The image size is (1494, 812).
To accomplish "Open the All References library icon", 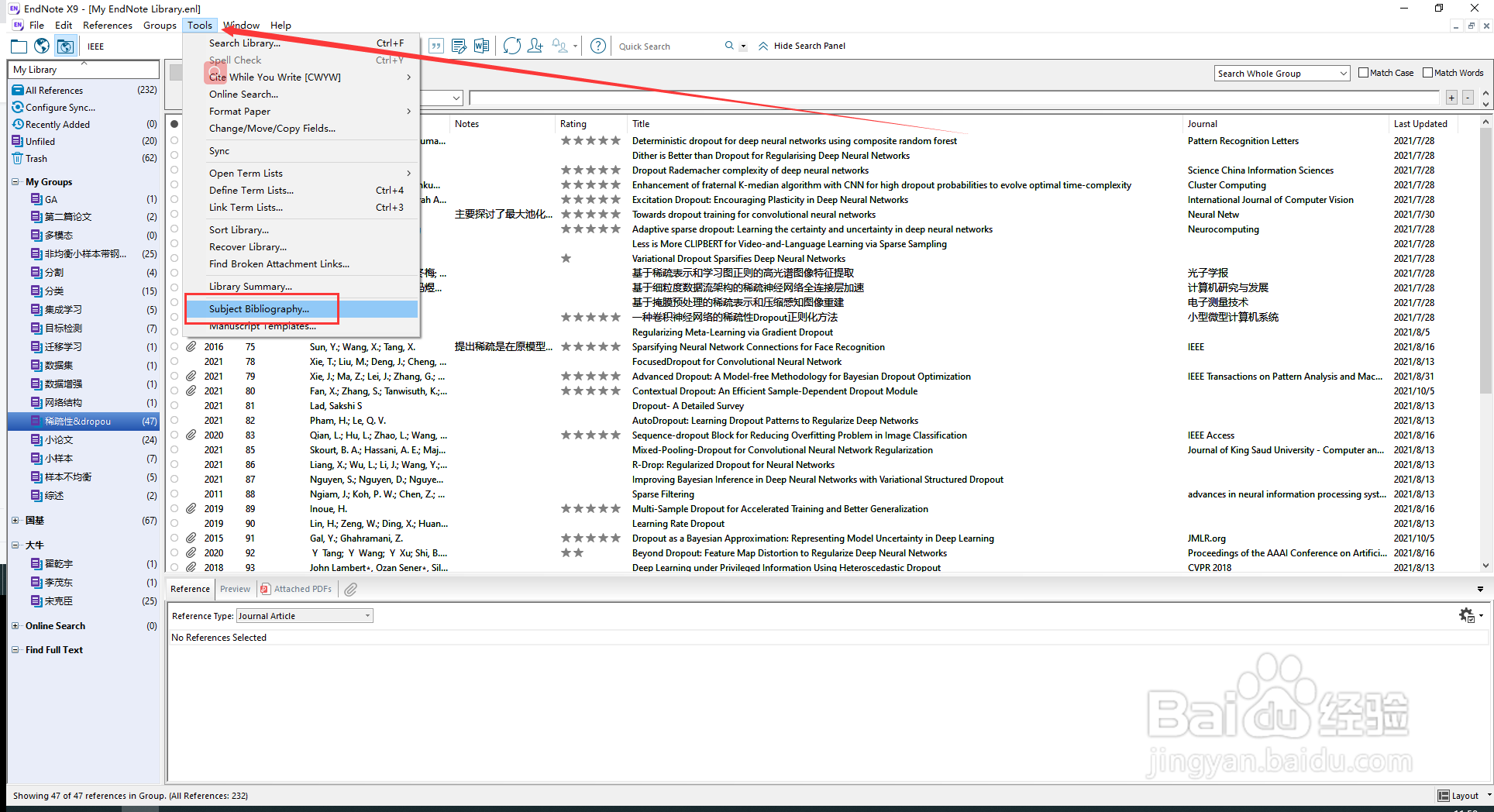I will [x=18, y=90].
